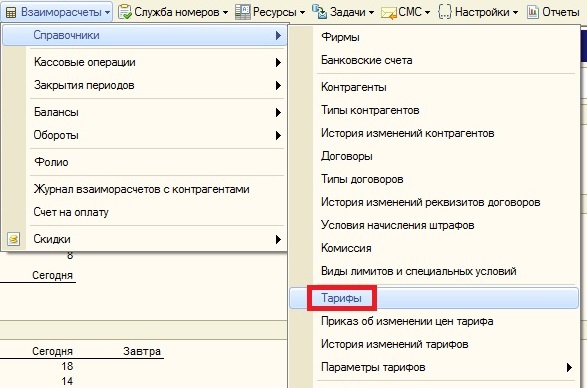Open the Обороты submenu
This screenshot has height=388, width=587.
[x=145, y=135]
